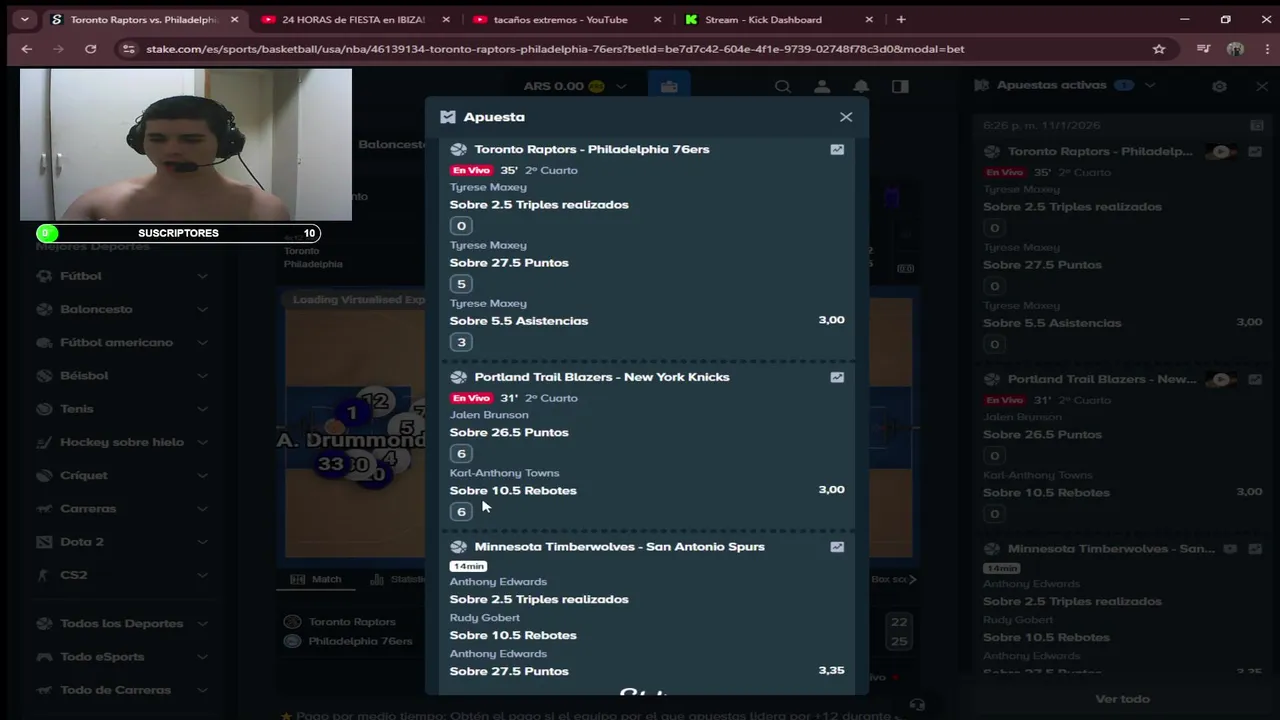The width and height of the screenshot is (1280, 720).
Task: Select the Match tab below court view
Action: pos(316,579)
